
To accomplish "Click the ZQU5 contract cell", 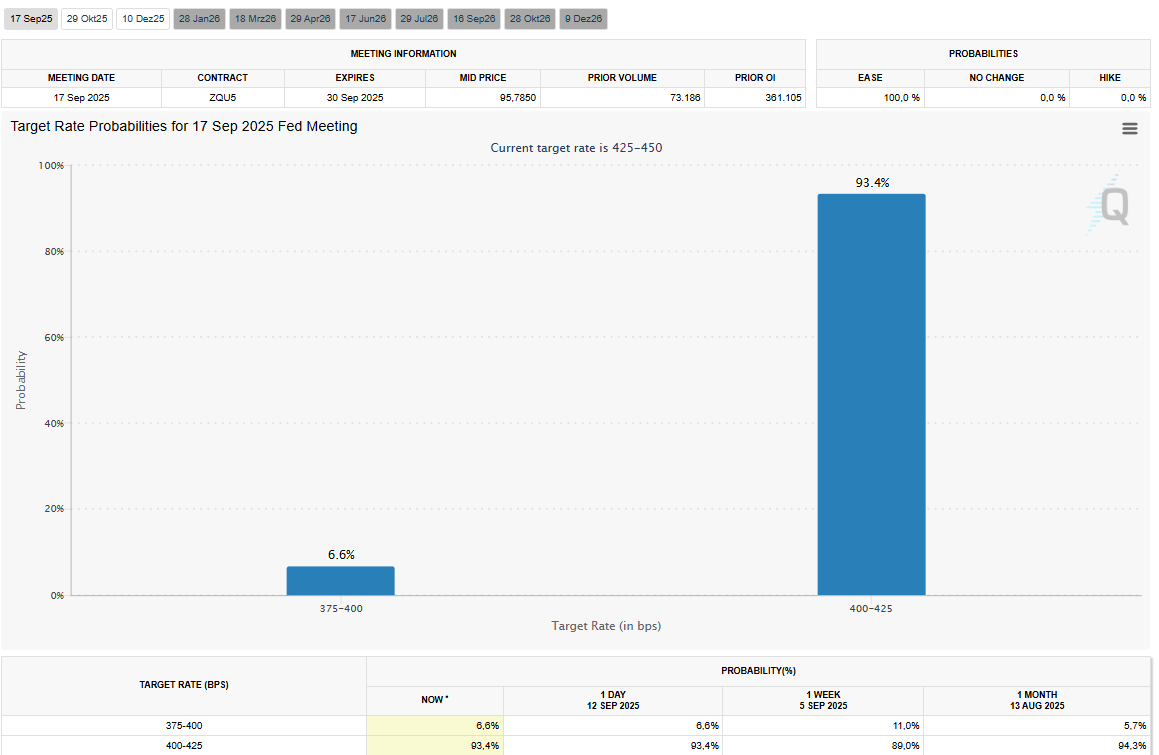I will 223,97.
